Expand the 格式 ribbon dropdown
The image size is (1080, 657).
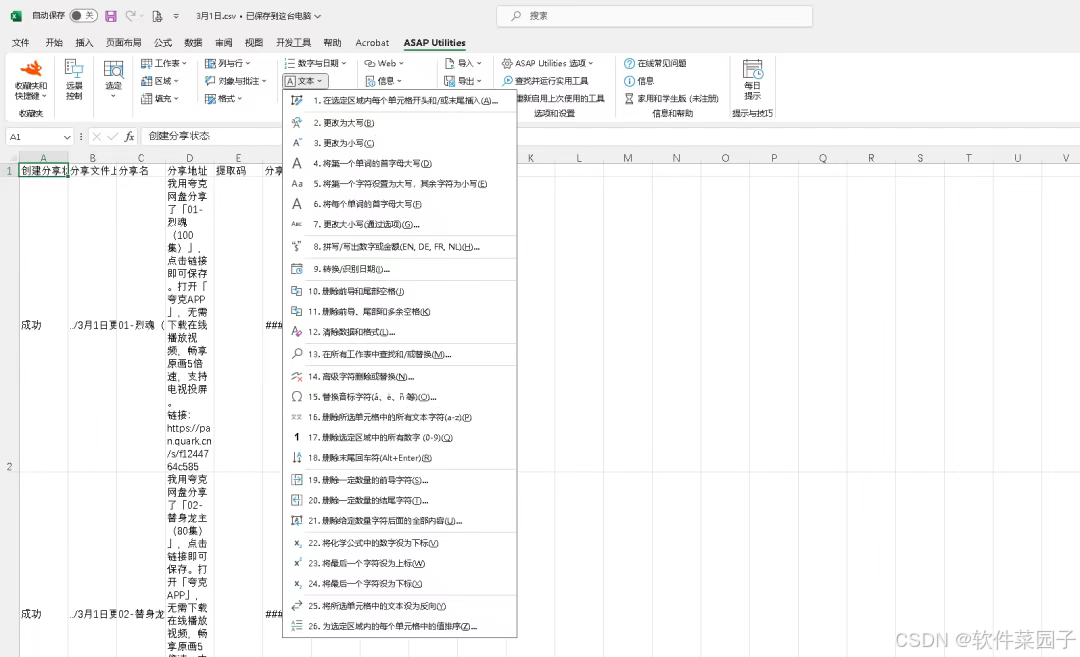pos(224,99)
